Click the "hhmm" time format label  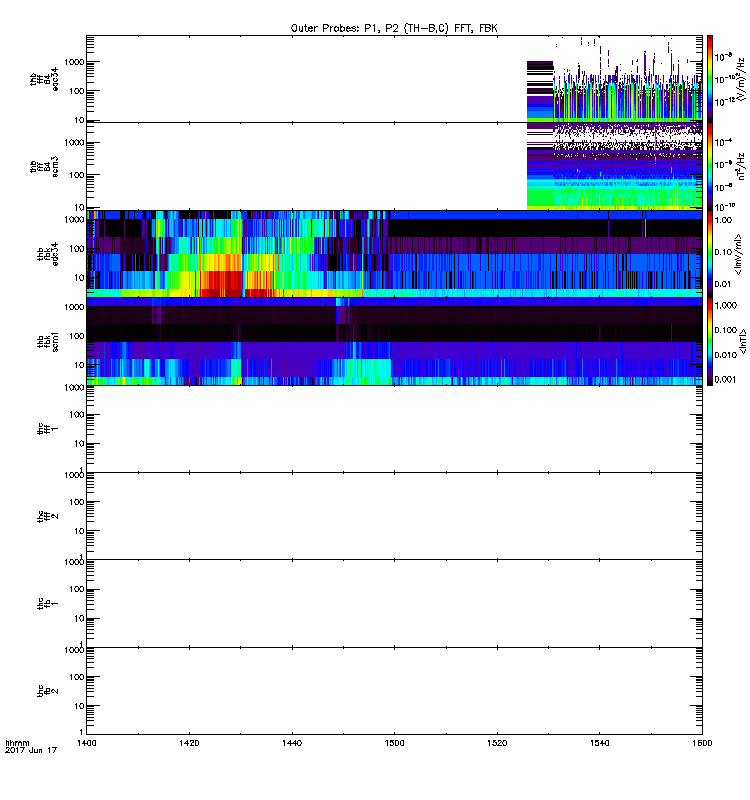(17, 743)
